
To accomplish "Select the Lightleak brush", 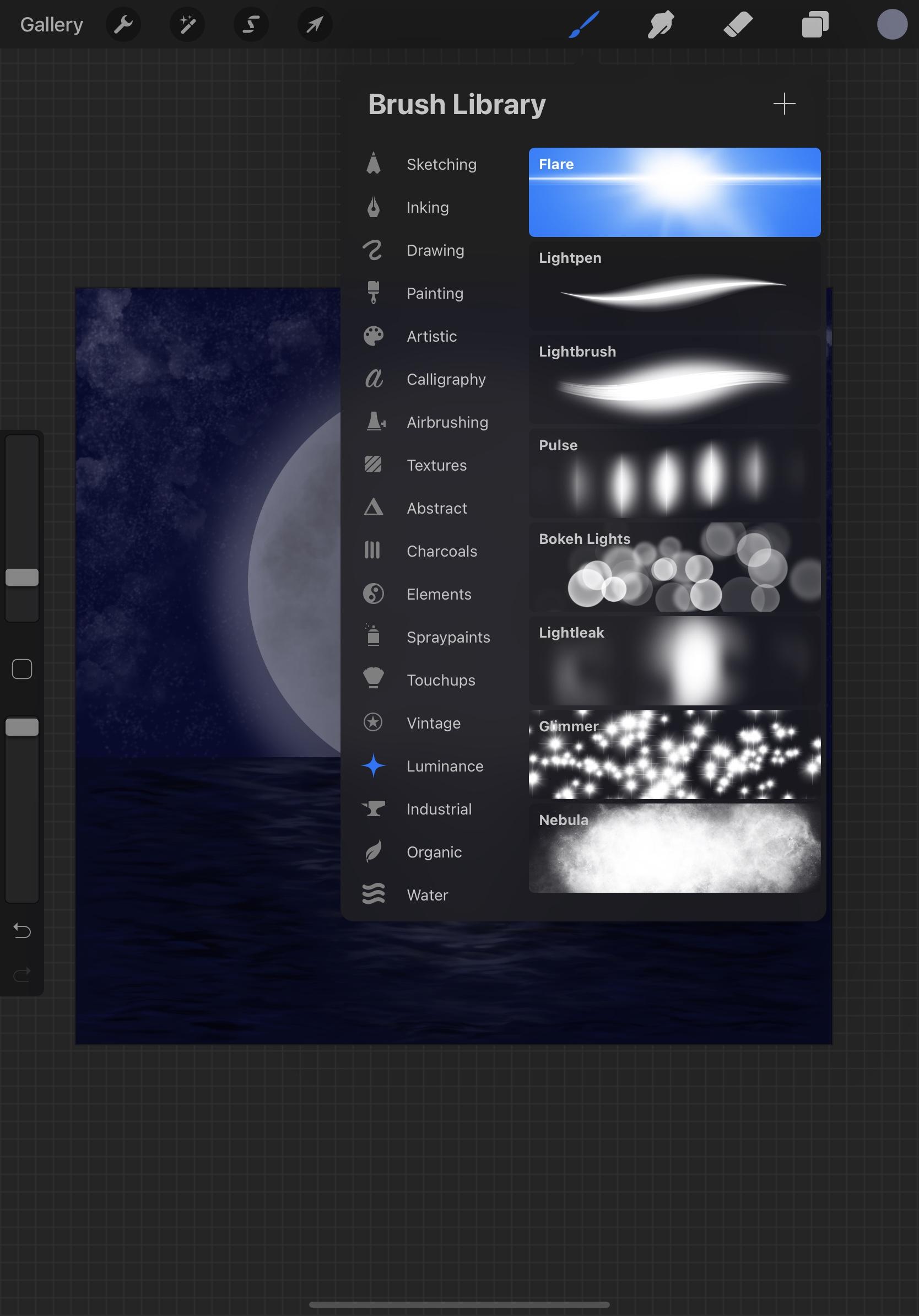I will [x=674, y=661].
